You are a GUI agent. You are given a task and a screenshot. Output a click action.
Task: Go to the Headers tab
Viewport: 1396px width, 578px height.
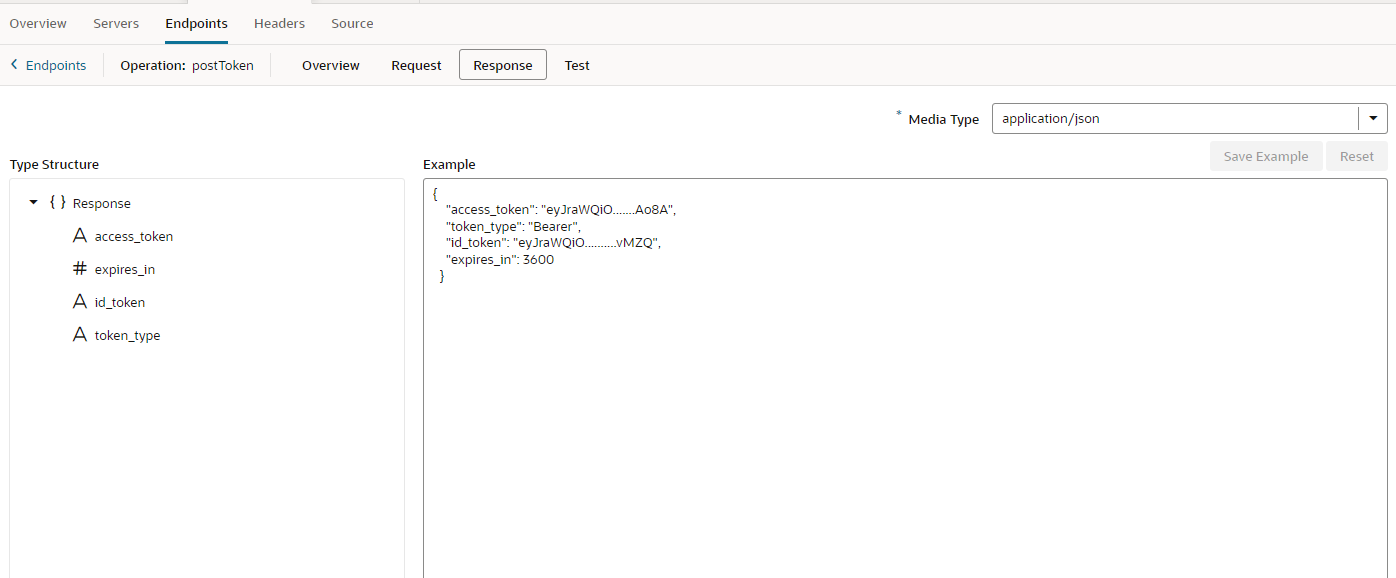(279, 23)
